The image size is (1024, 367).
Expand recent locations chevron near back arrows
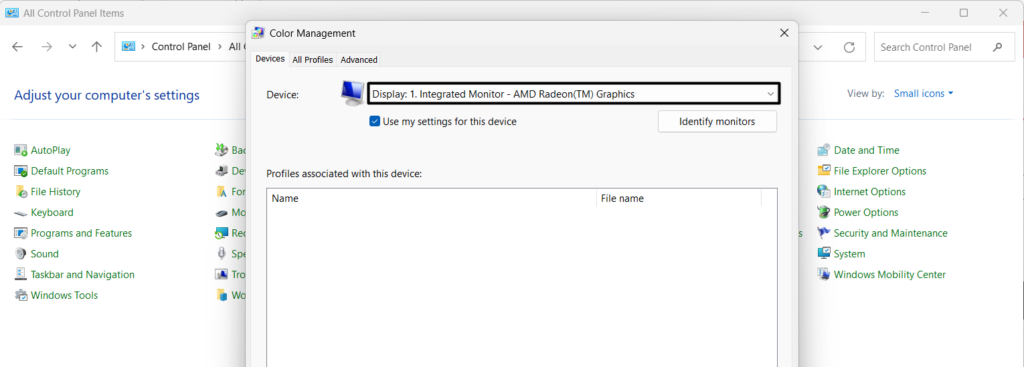coord(72,46)
